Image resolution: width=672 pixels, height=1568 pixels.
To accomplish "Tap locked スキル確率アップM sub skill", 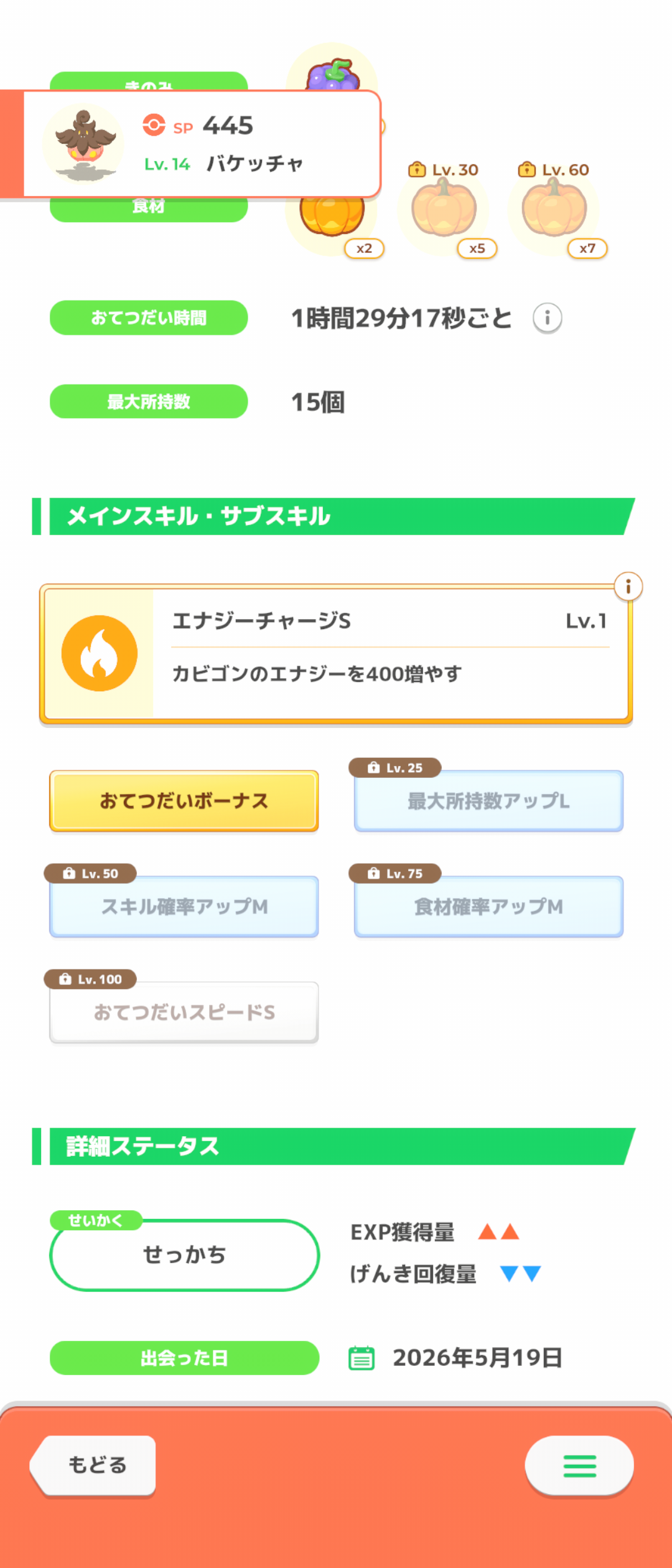I will [x=184, y=907].
